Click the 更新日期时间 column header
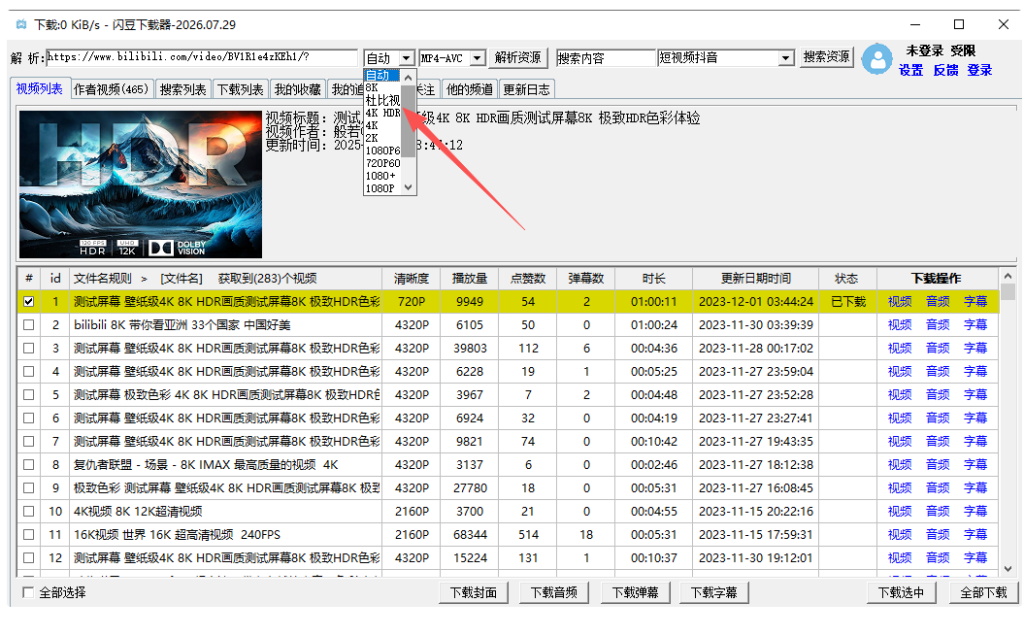This screenshot has width=1024, height=636. coord(756,278)
